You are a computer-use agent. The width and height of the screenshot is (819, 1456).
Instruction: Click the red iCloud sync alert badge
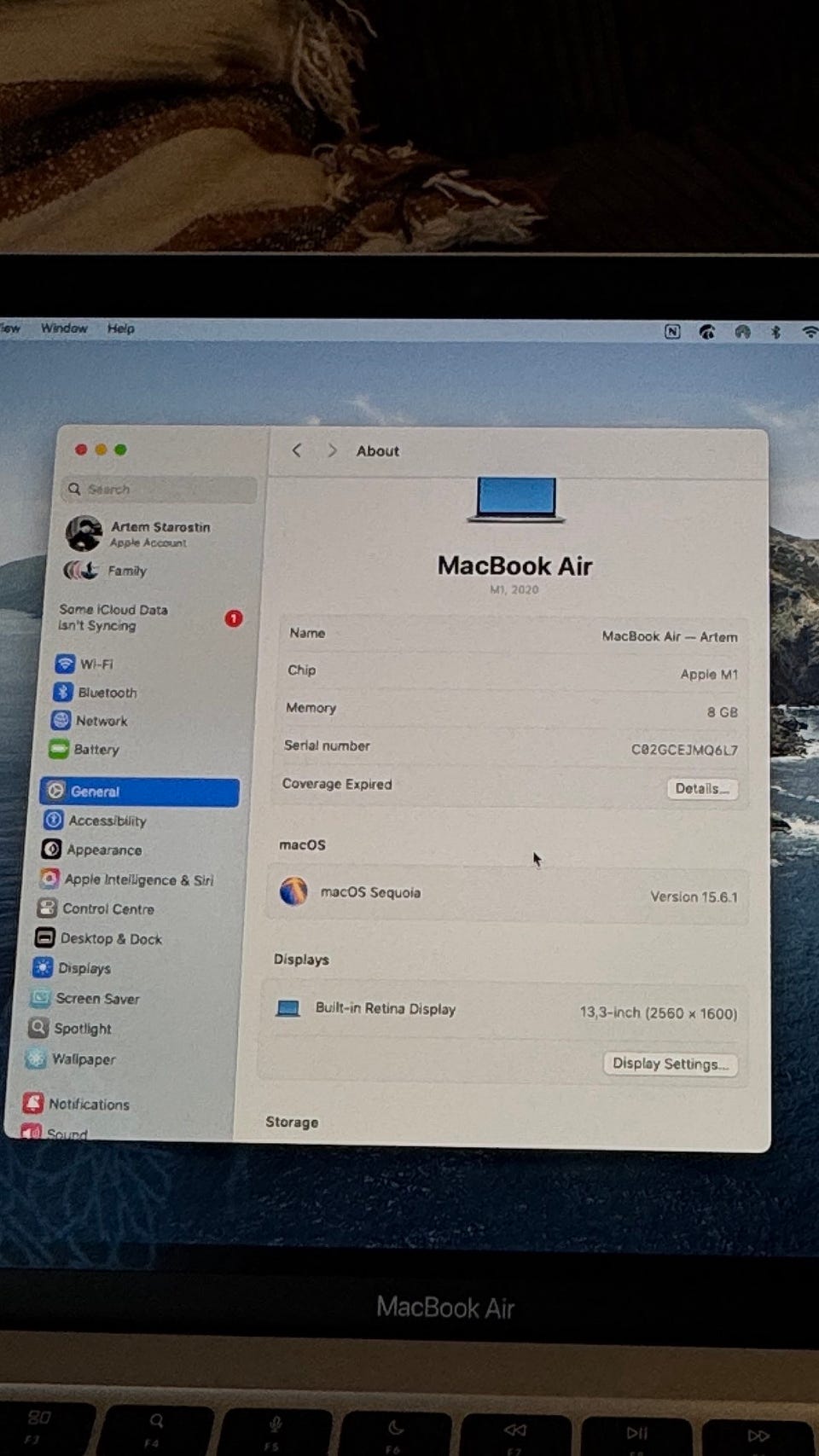click(234, 618)
